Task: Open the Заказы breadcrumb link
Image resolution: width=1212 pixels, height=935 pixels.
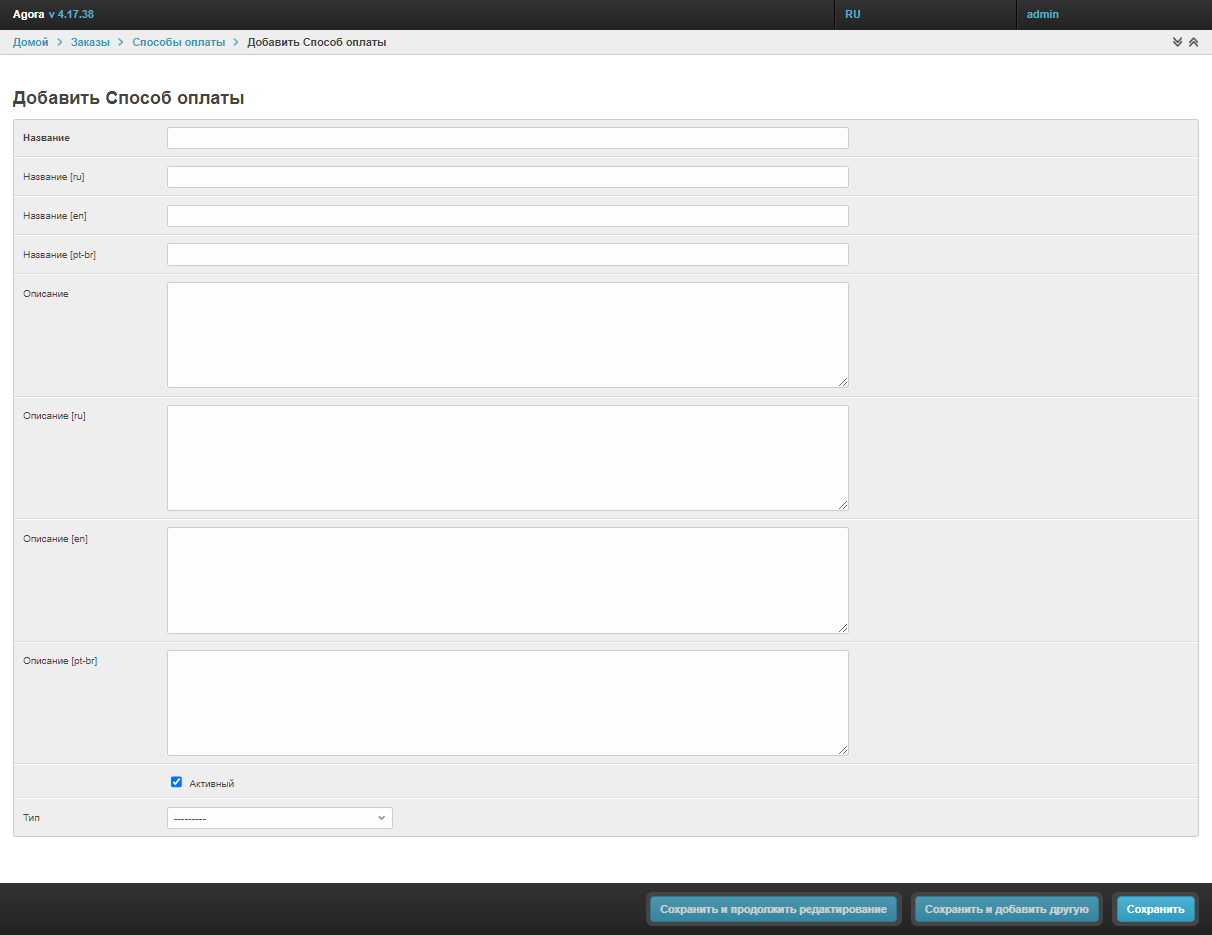Action: (90, 42)
